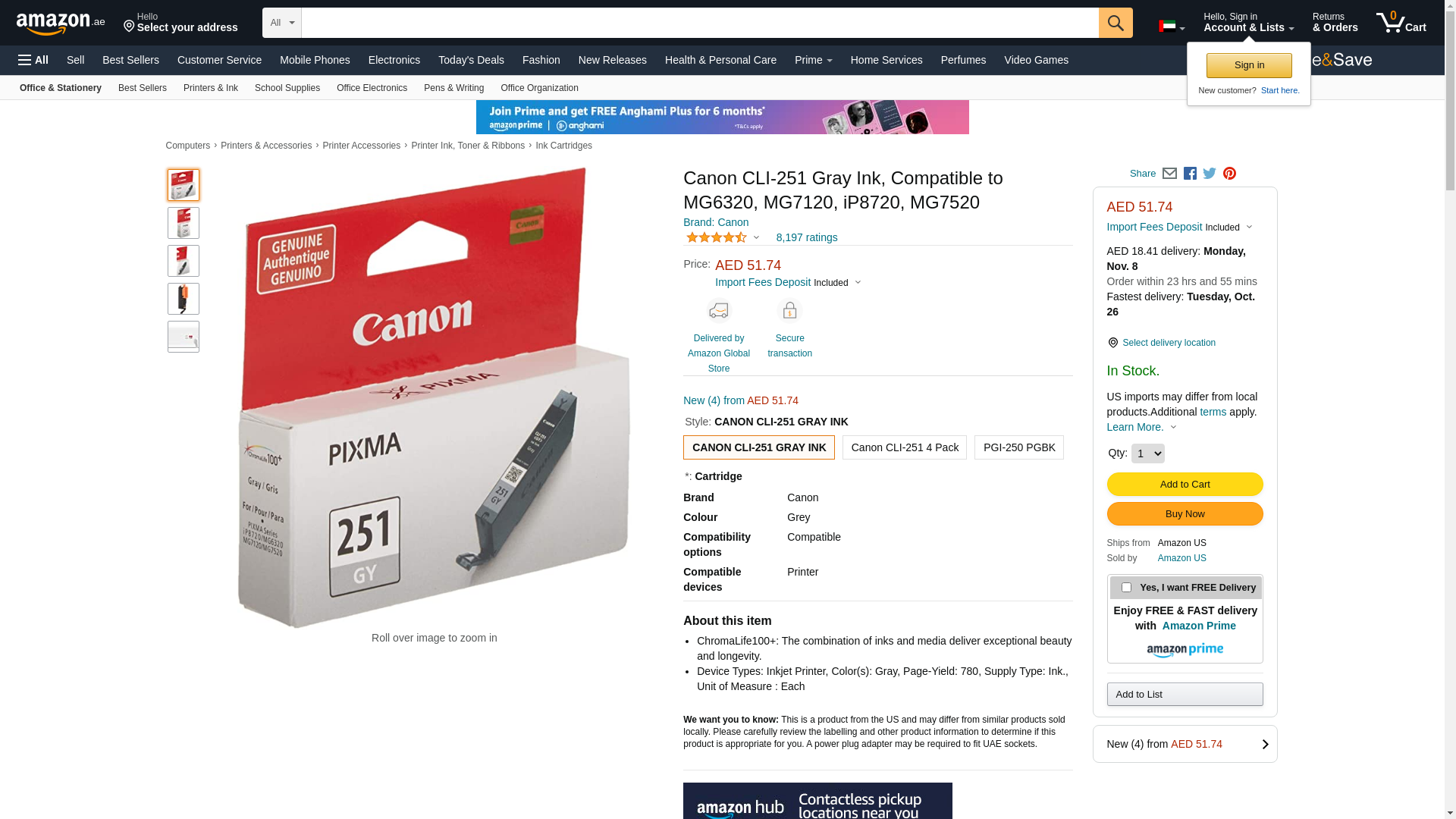Check the Yes, I want FREE Delivery box
Screen dimensions: 1456x819
pos(1126,587)
